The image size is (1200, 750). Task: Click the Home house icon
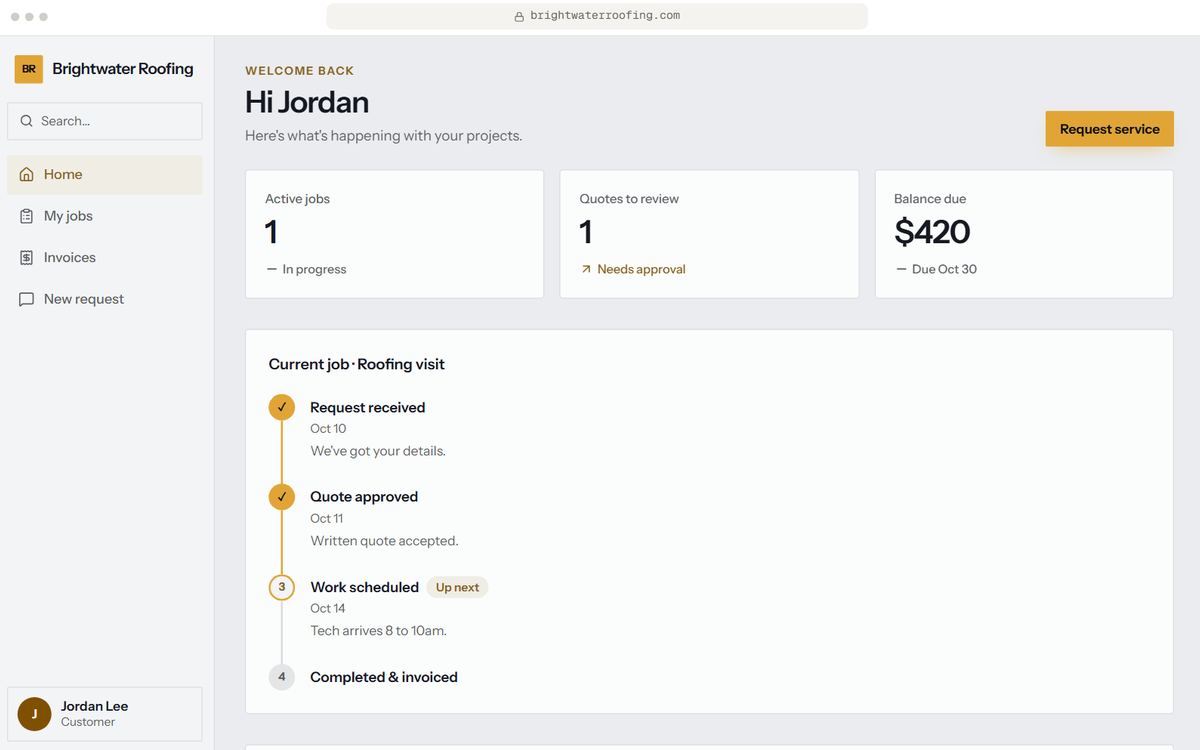(27, 174)
